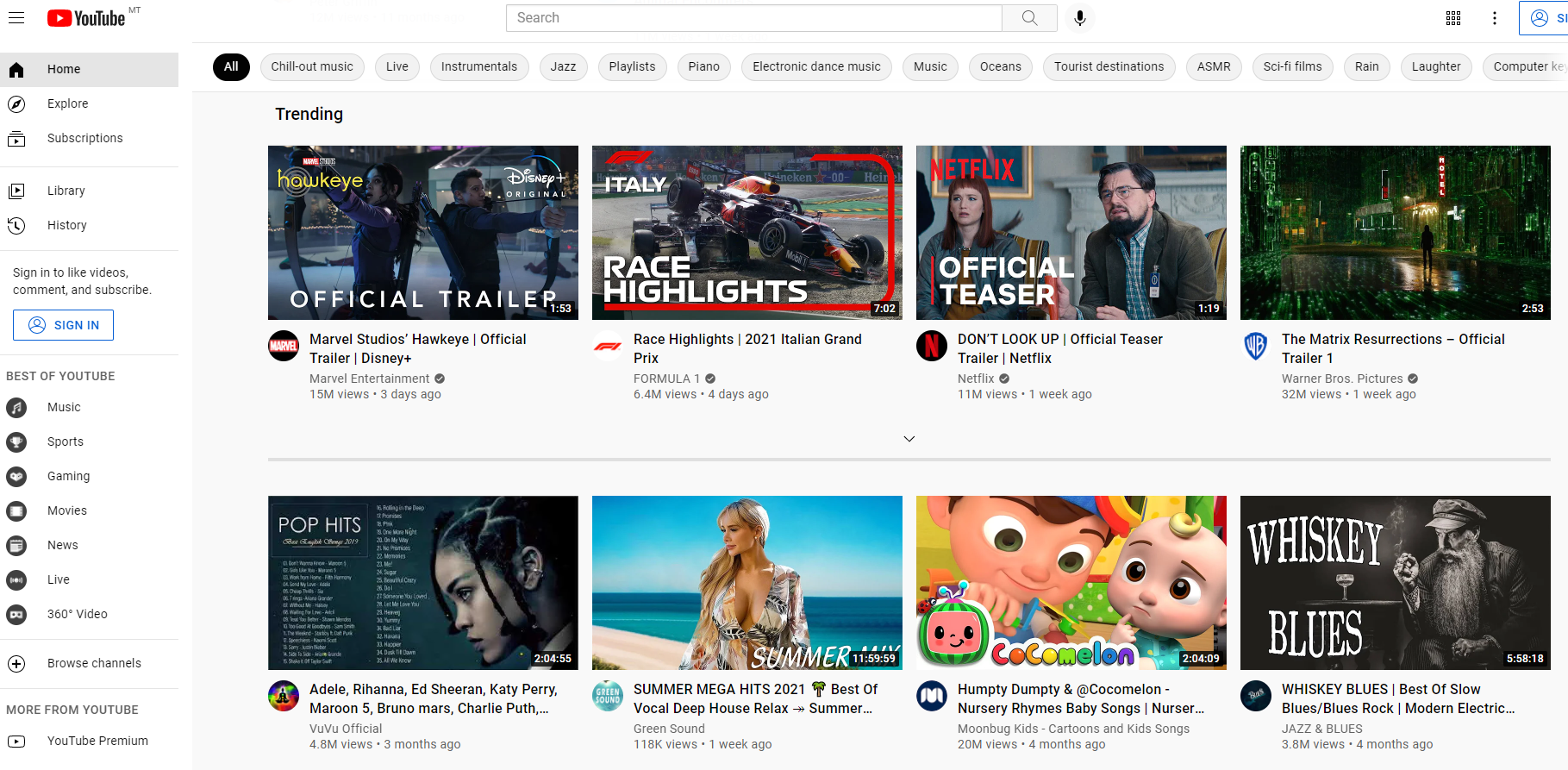Screen dimensions: 1568x770
Task: Open Marvel Entertainment channel avatar
Action: tap(284, 346)
